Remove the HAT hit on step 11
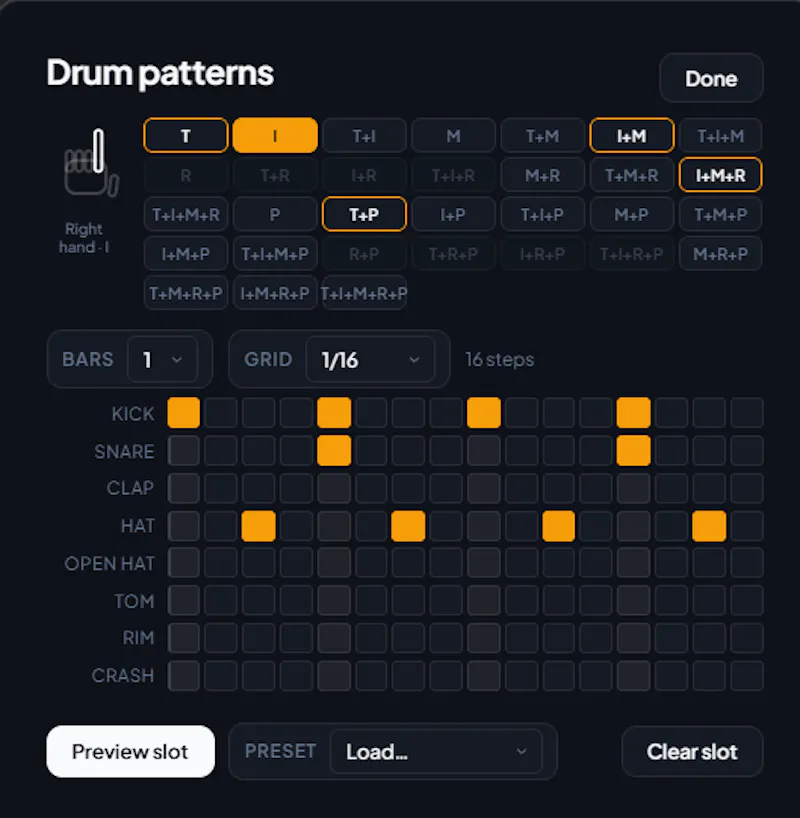The height and width of the screenshot is (818, 800). [x=559, y=526]
